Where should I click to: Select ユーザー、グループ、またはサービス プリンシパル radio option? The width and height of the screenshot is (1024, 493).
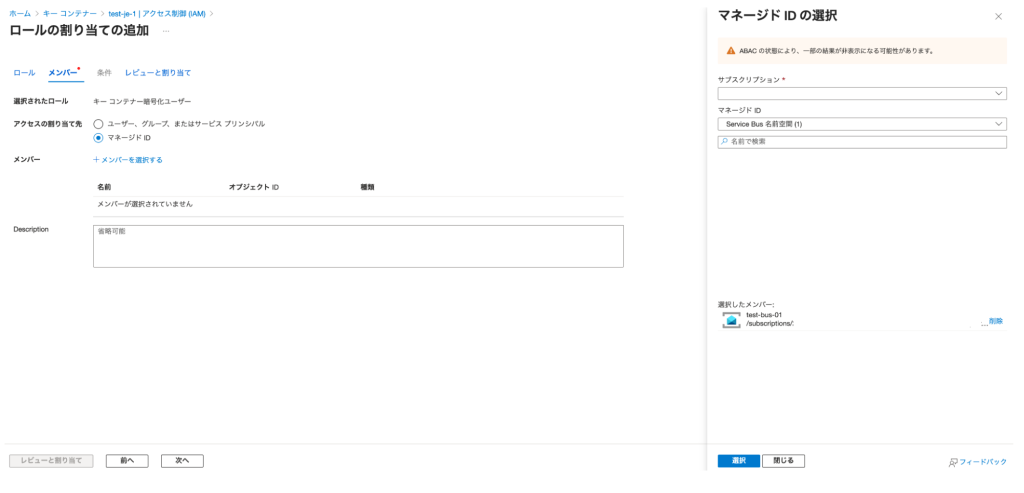(98, 124)
